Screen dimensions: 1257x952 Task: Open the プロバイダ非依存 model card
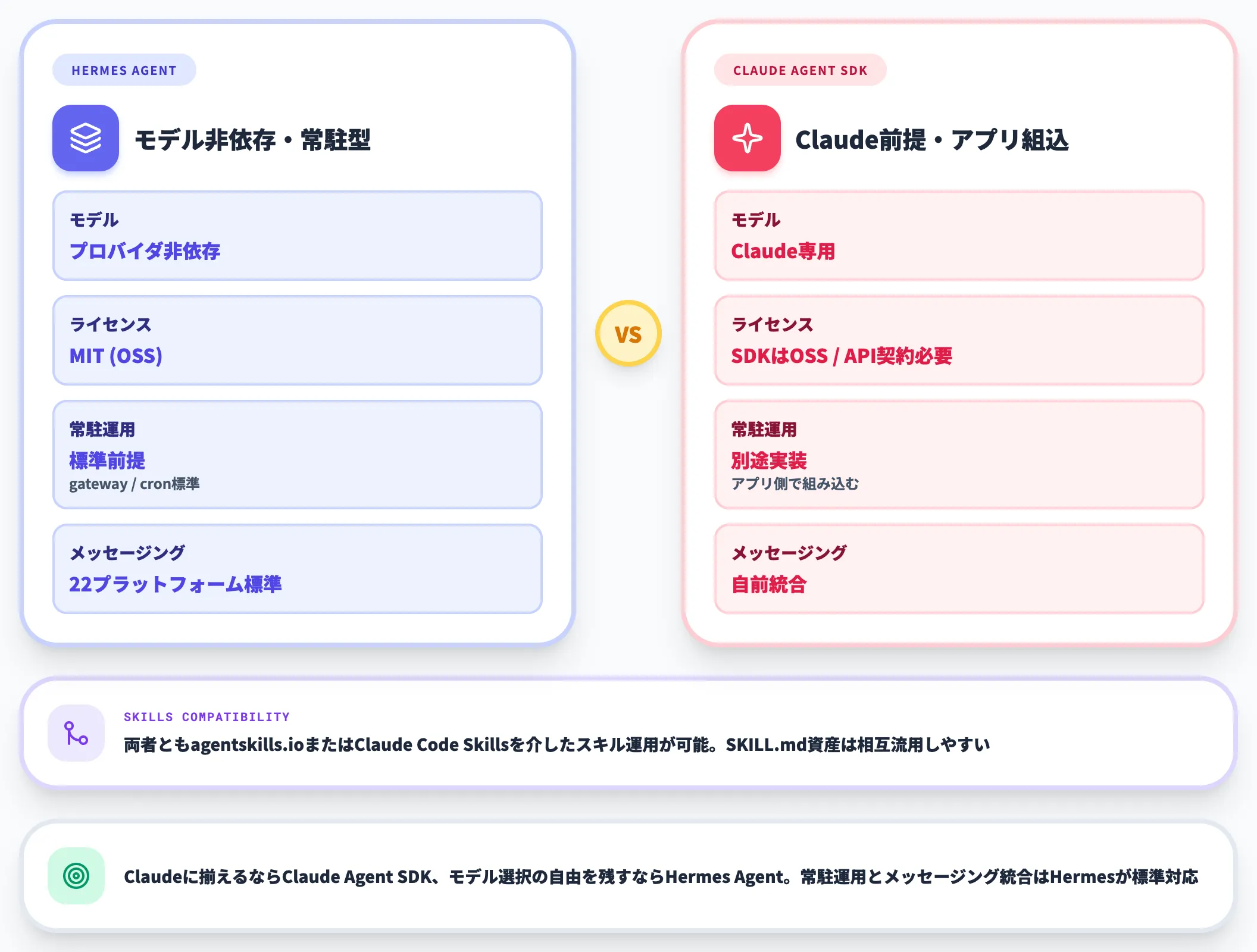coord(298,236)
